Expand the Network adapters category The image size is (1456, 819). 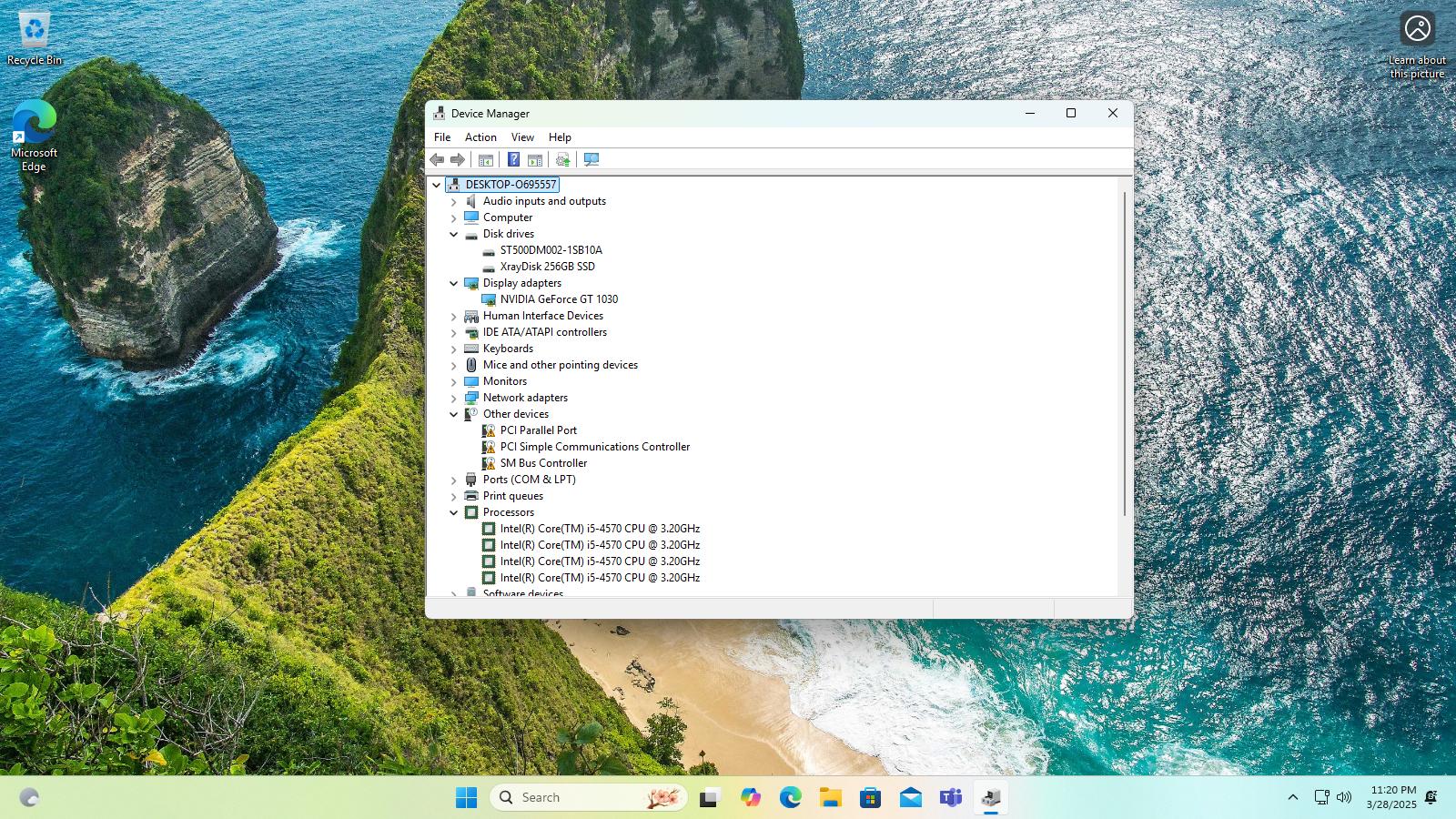454,398
